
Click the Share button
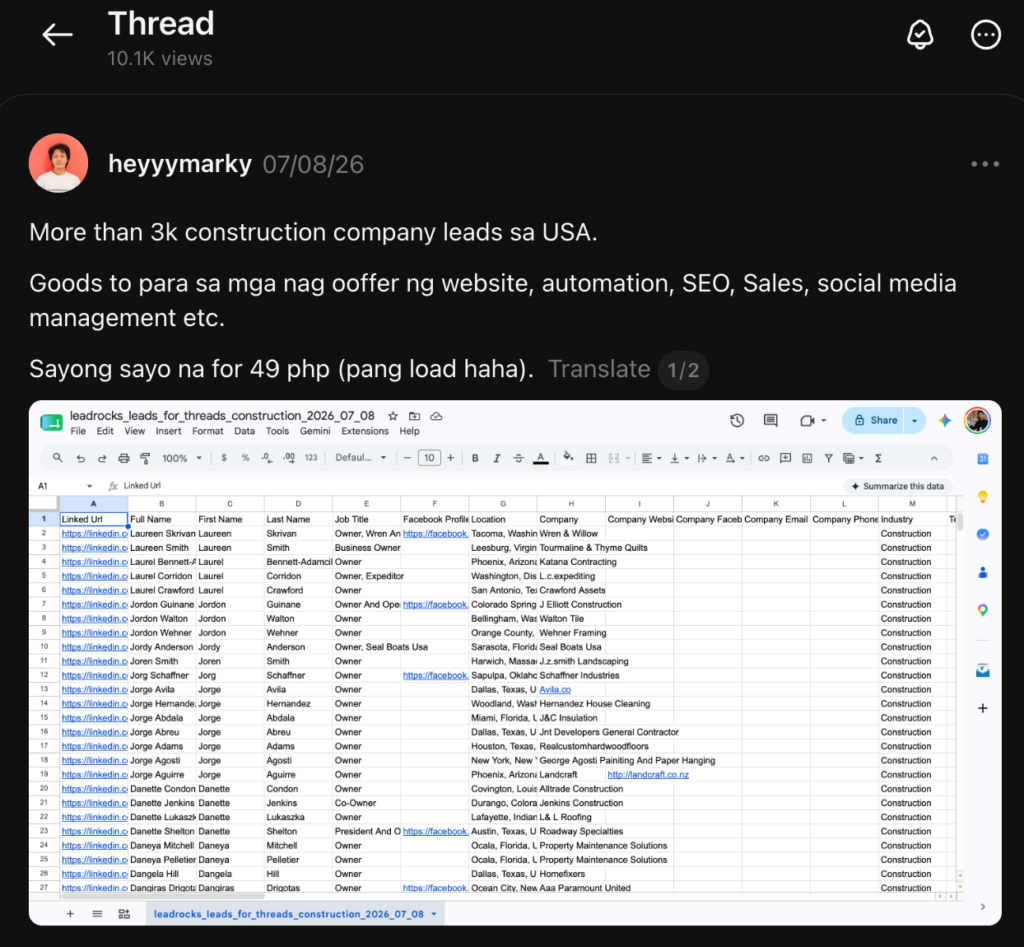[874, 421]
